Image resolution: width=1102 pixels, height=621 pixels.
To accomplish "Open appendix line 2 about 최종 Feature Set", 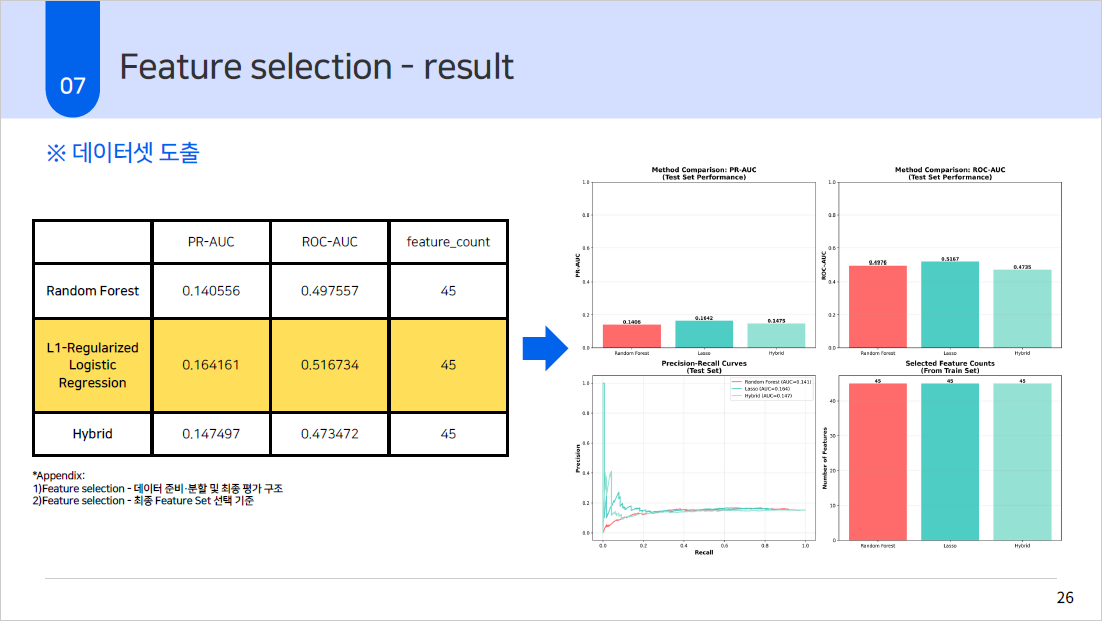I will click(x=147, y=500).
